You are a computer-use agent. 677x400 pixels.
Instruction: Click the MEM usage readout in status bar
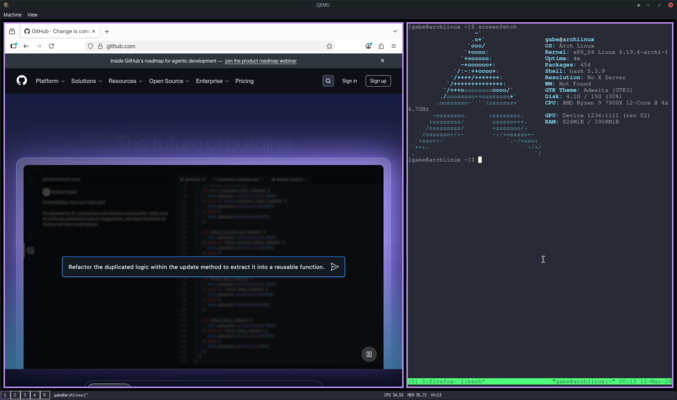click(x=417, y=395)
